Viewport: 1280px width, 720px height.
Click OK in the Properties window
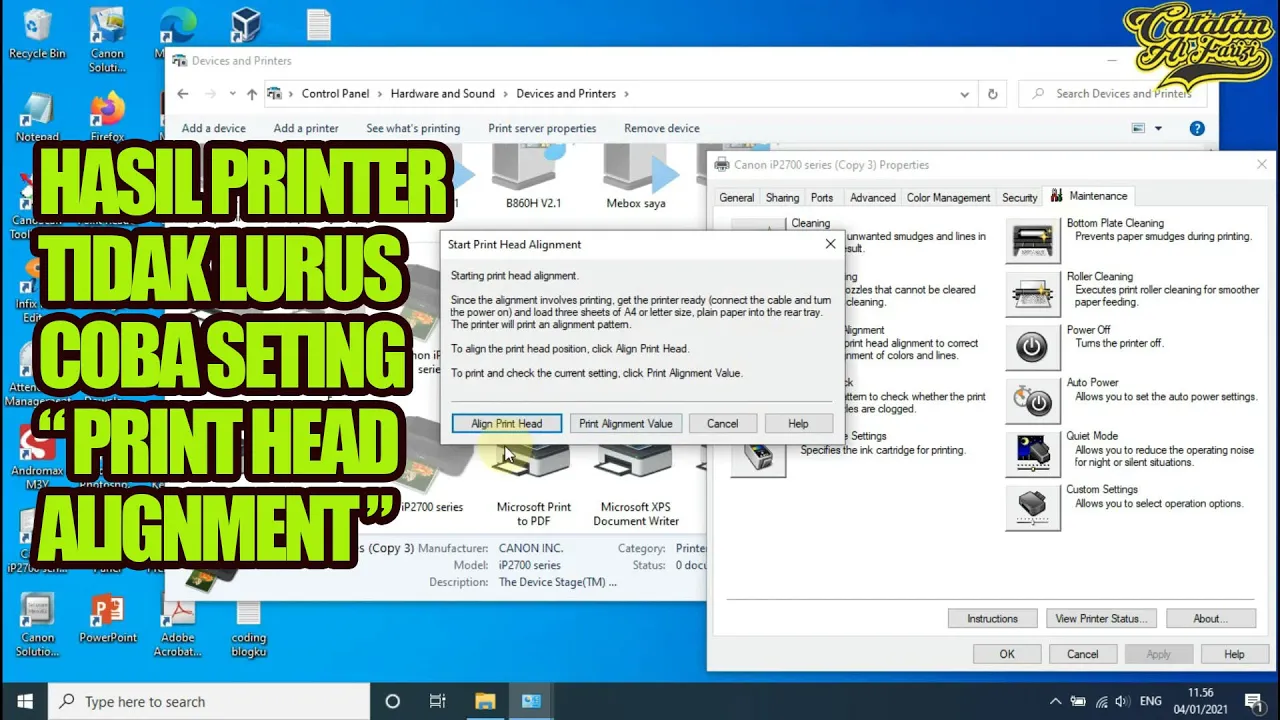point(1007,654)
